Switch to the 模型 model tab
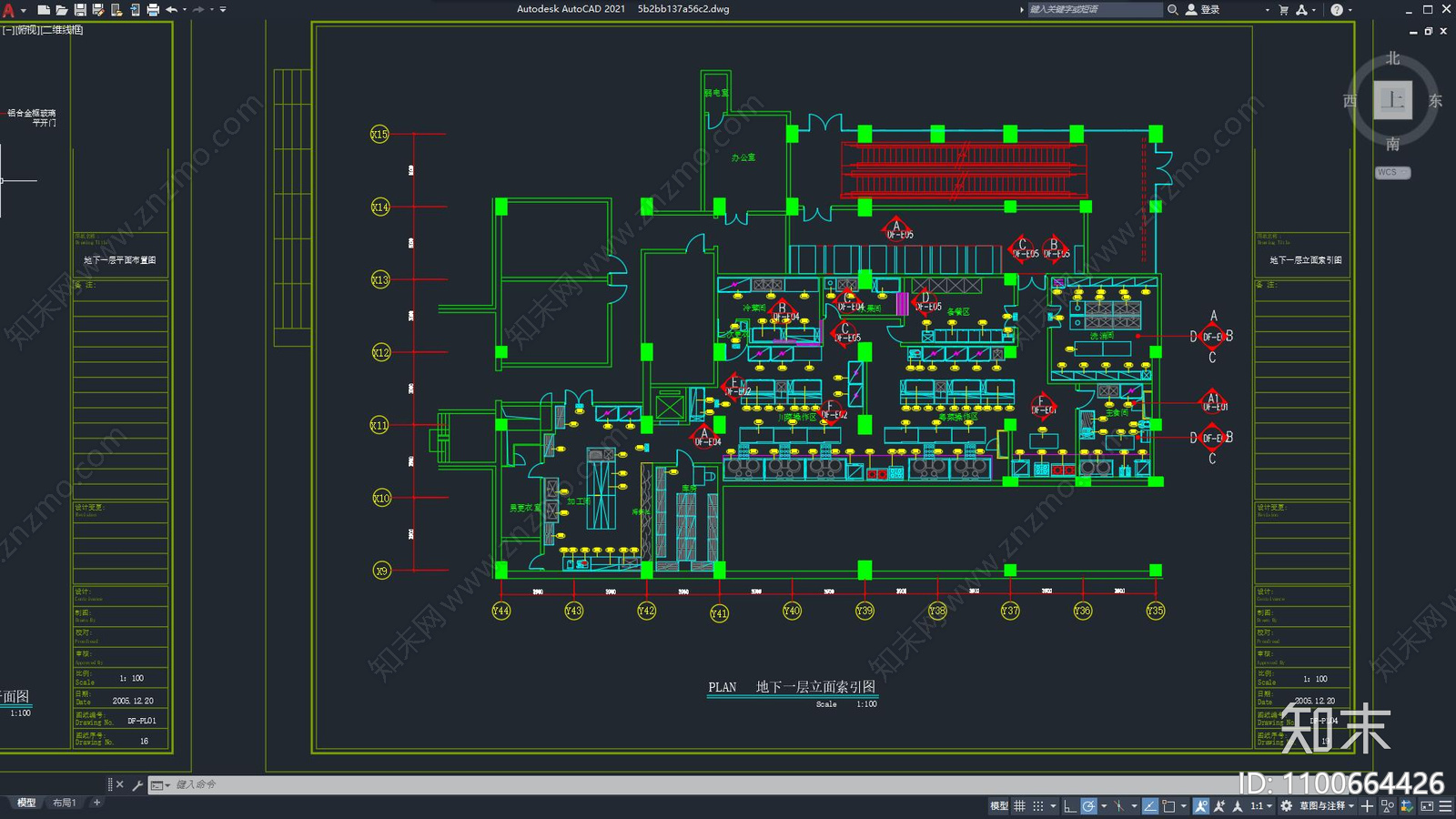 [26, 803]
